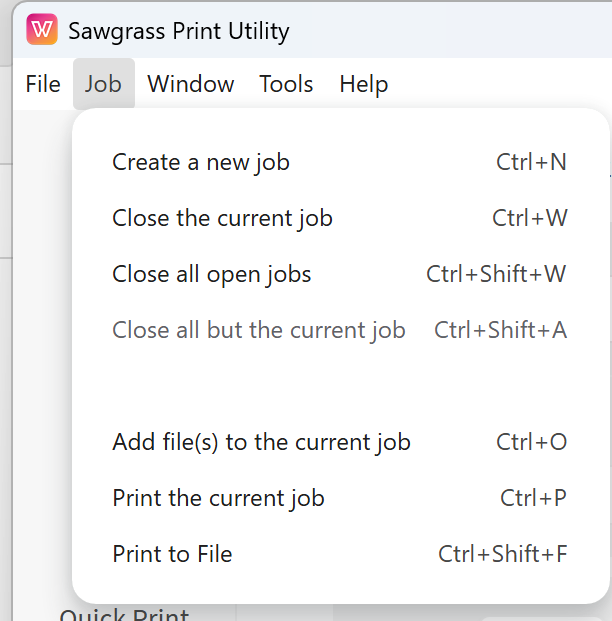The image size is (612, 621).
Task: Close the open Job menu
Action: (104, 84)
